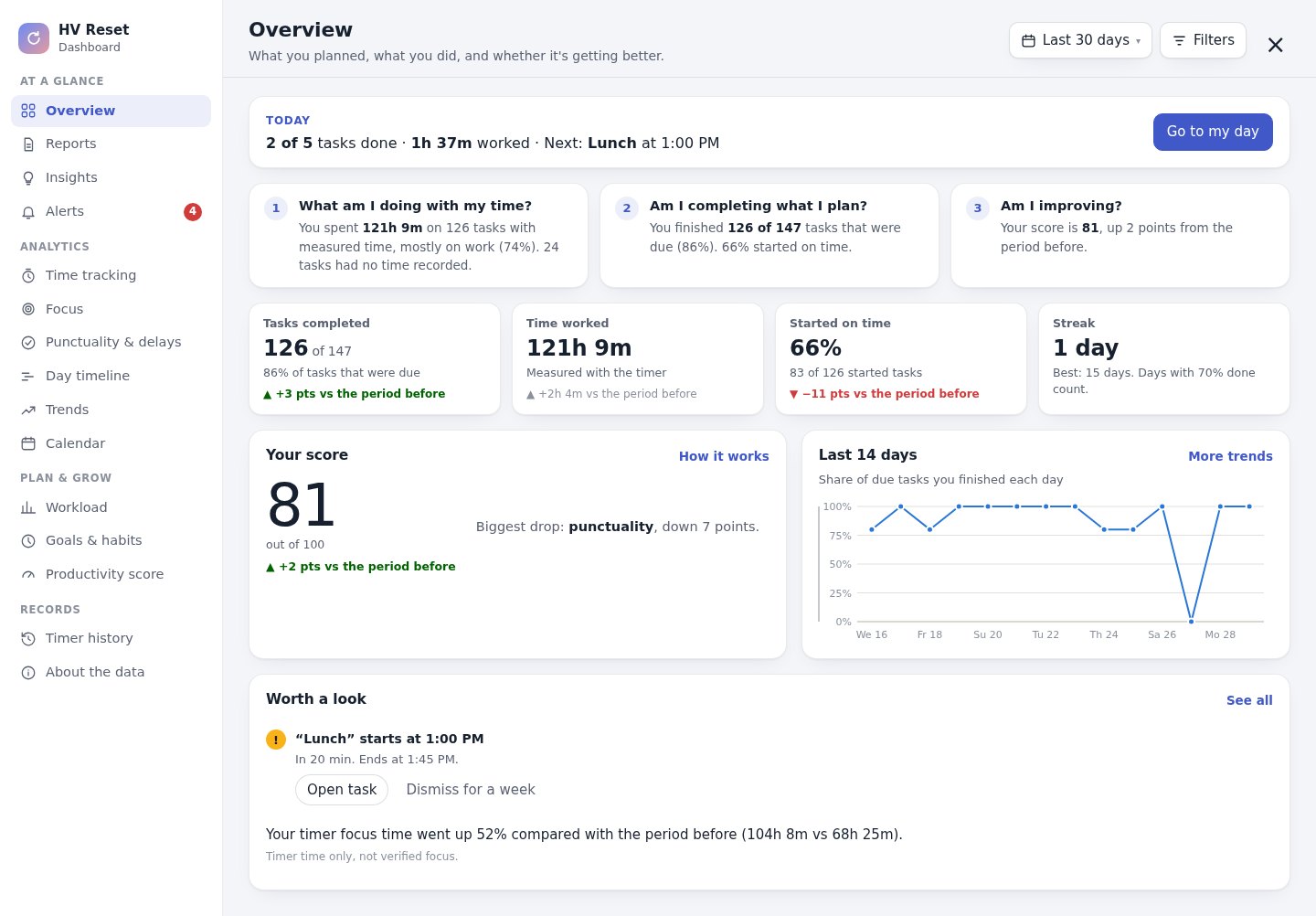
Task: Click the Focus target icon
Action: tap(28, 309)
